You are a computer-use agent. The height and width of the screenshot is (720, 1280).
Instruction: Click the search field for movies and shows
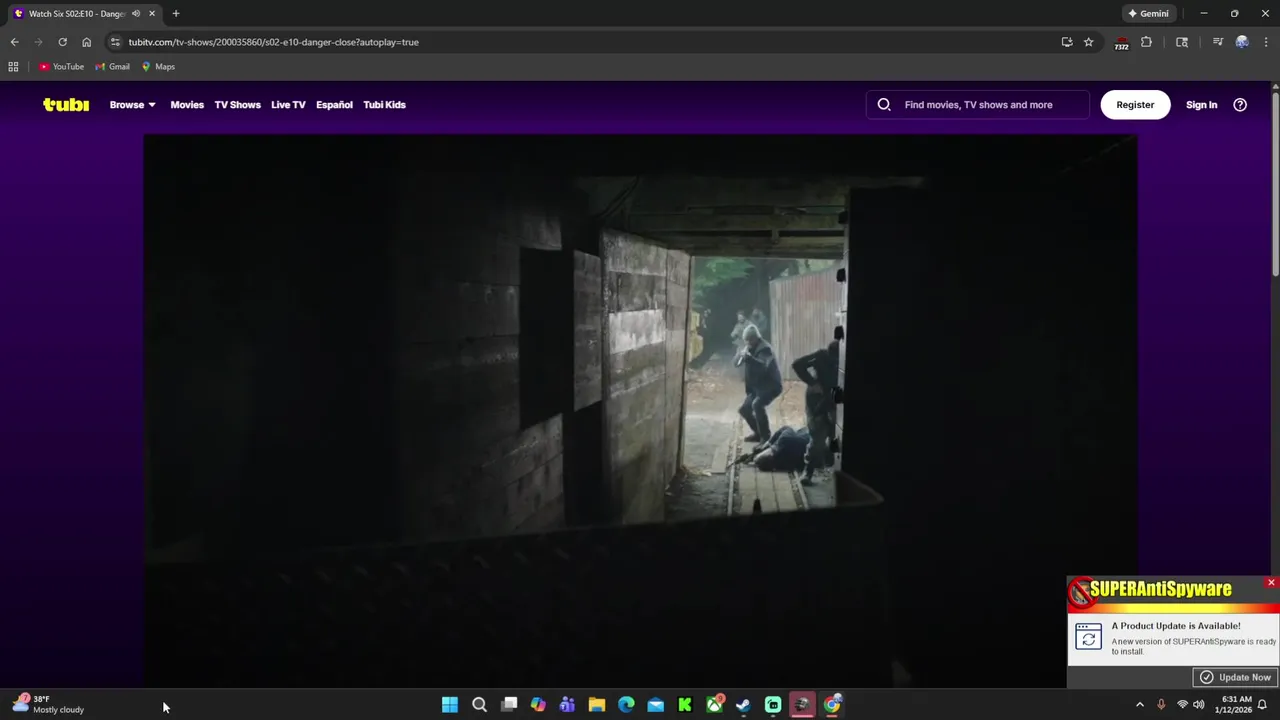[x=978, y=104]
